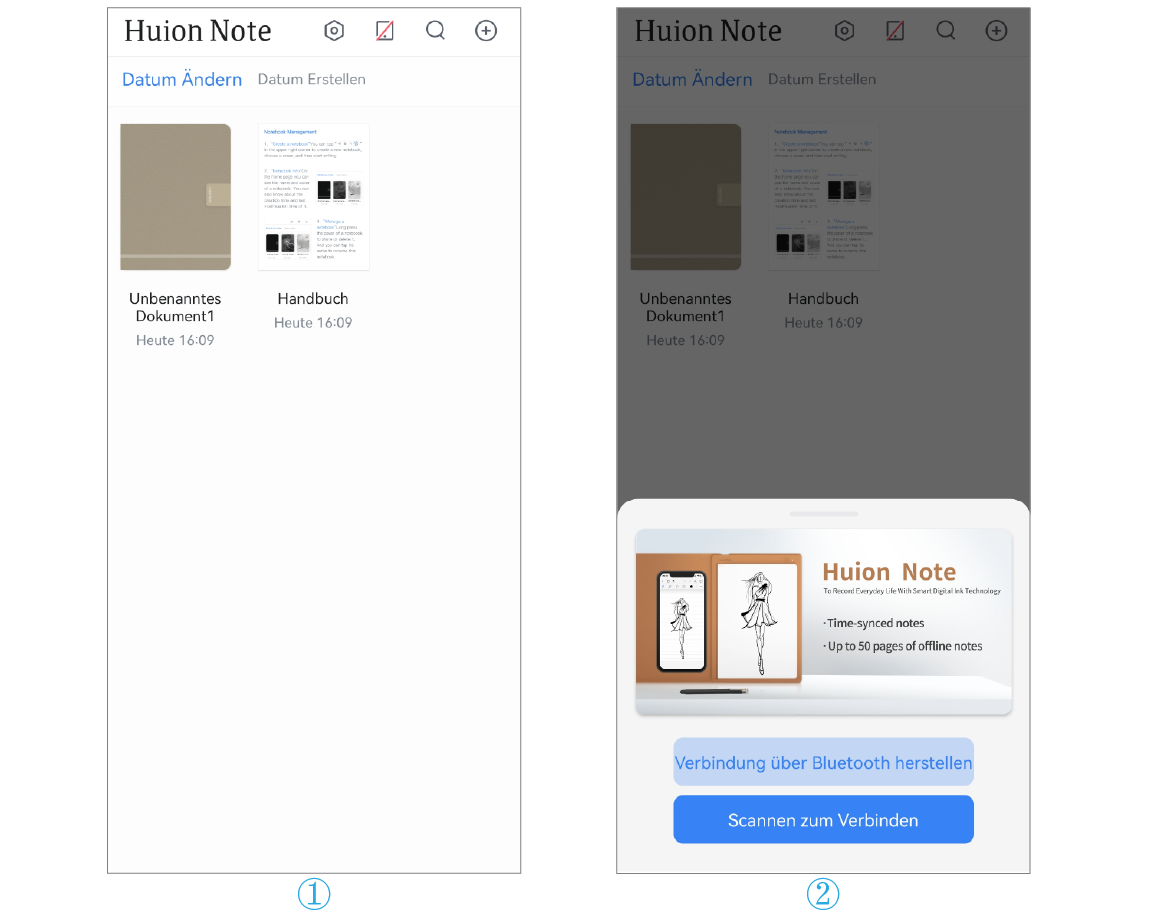
Task: Tap the dimmed Datum Ändern tab in screen 2
Action: (692, 79)
